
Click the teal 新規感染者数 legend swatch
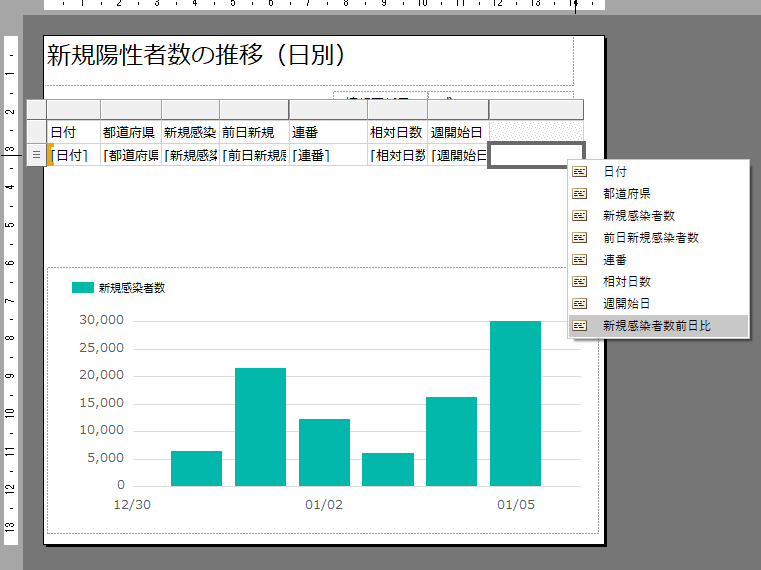pyautogui.click(x=82, y=288)
